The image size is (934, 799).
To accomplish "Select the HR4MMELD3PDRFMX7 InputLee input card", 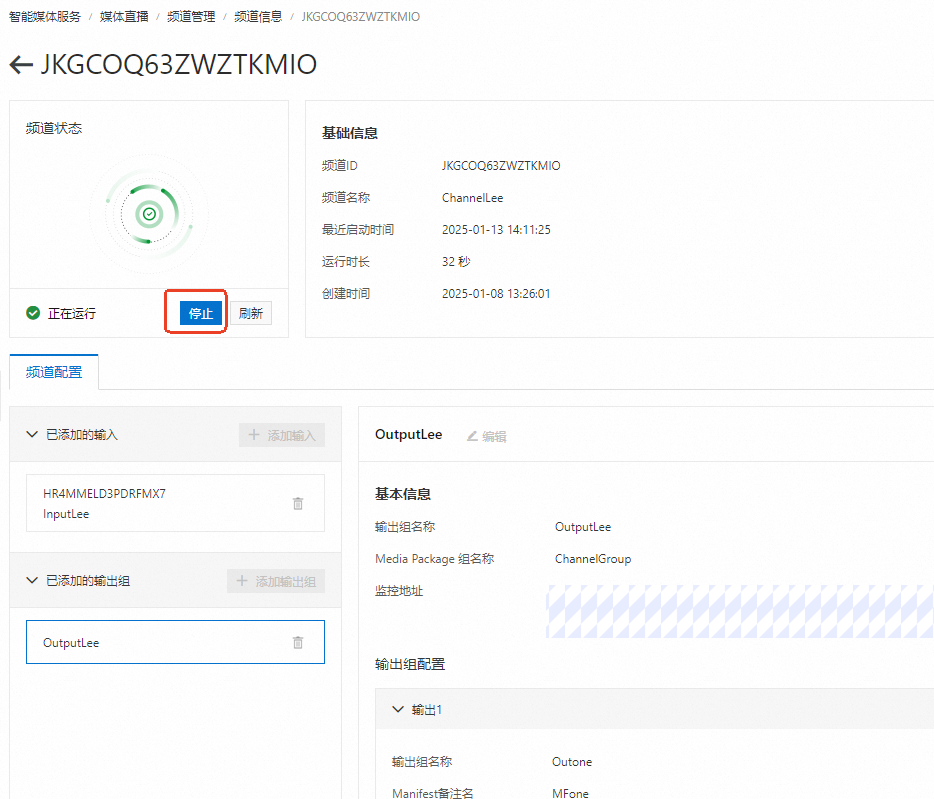I will coord(175,503).
